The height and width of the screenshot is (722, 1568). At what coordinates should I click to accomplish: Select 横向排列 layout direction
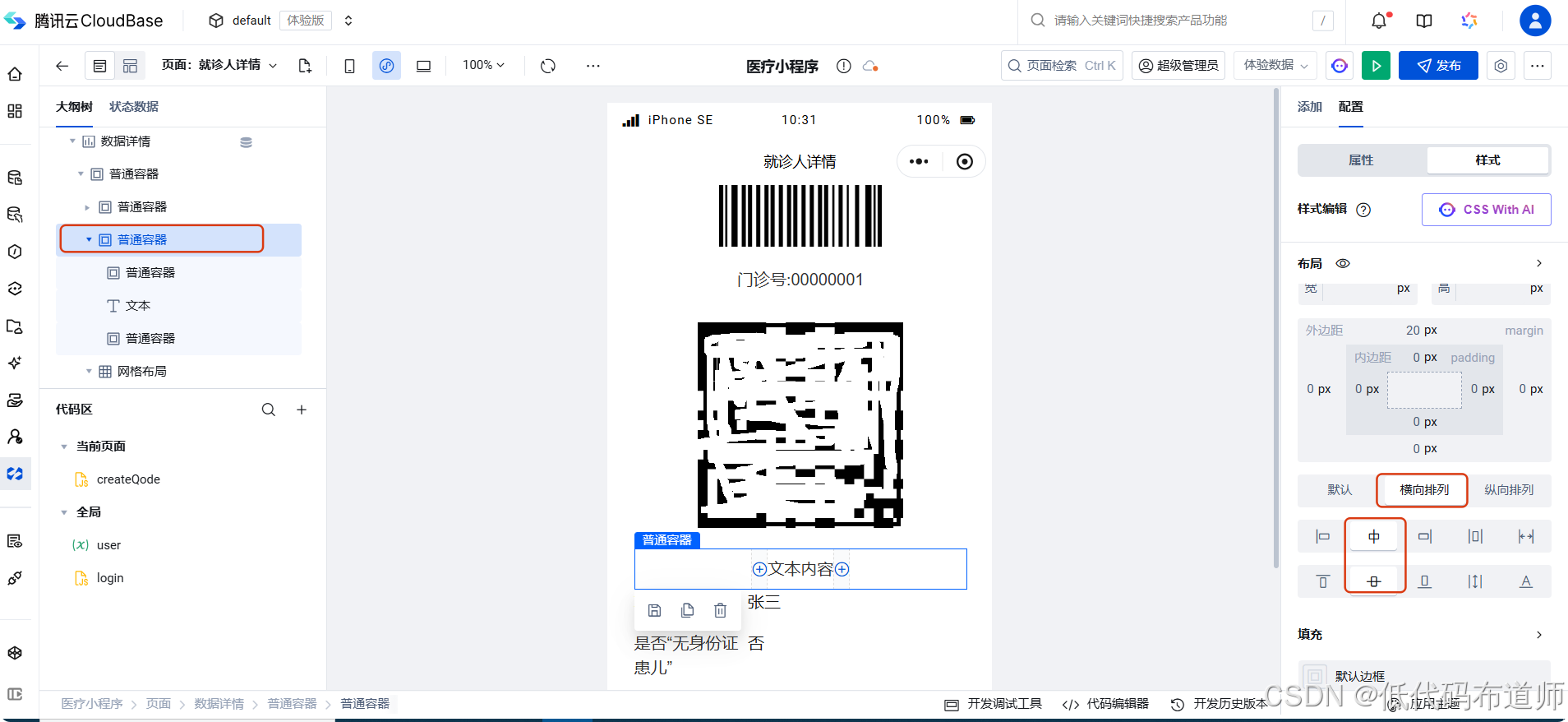tap(1424, 490)
